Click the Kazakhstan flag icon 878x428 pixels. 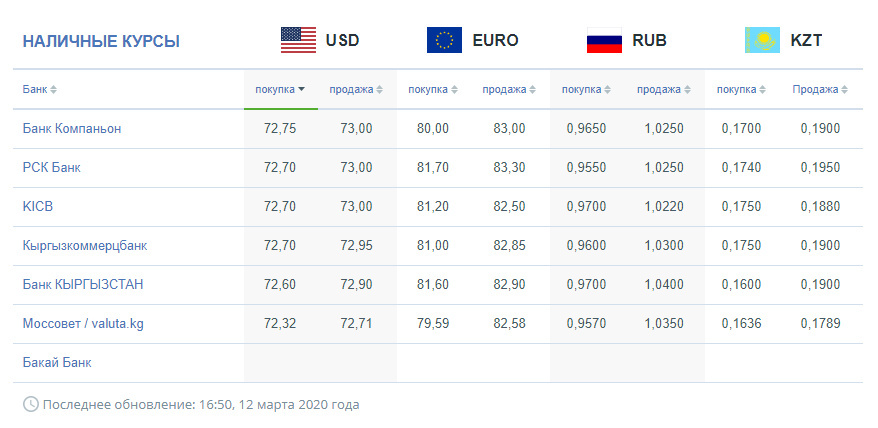pyautogui.click(x=762, y=40)
